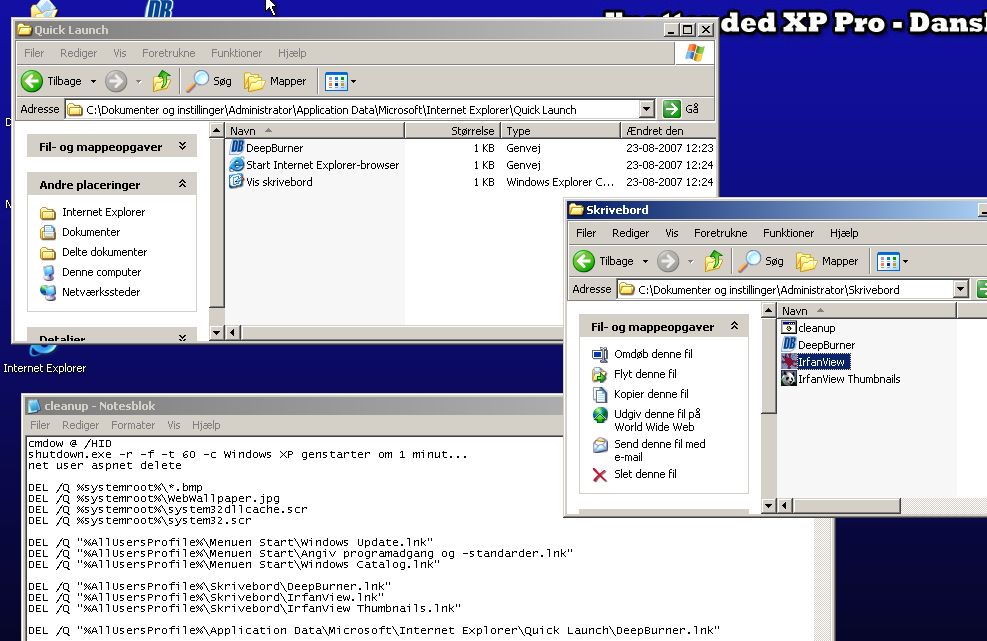
Task: Sort Skrivebord list by Navn column
Action: [x=867, y=310]
